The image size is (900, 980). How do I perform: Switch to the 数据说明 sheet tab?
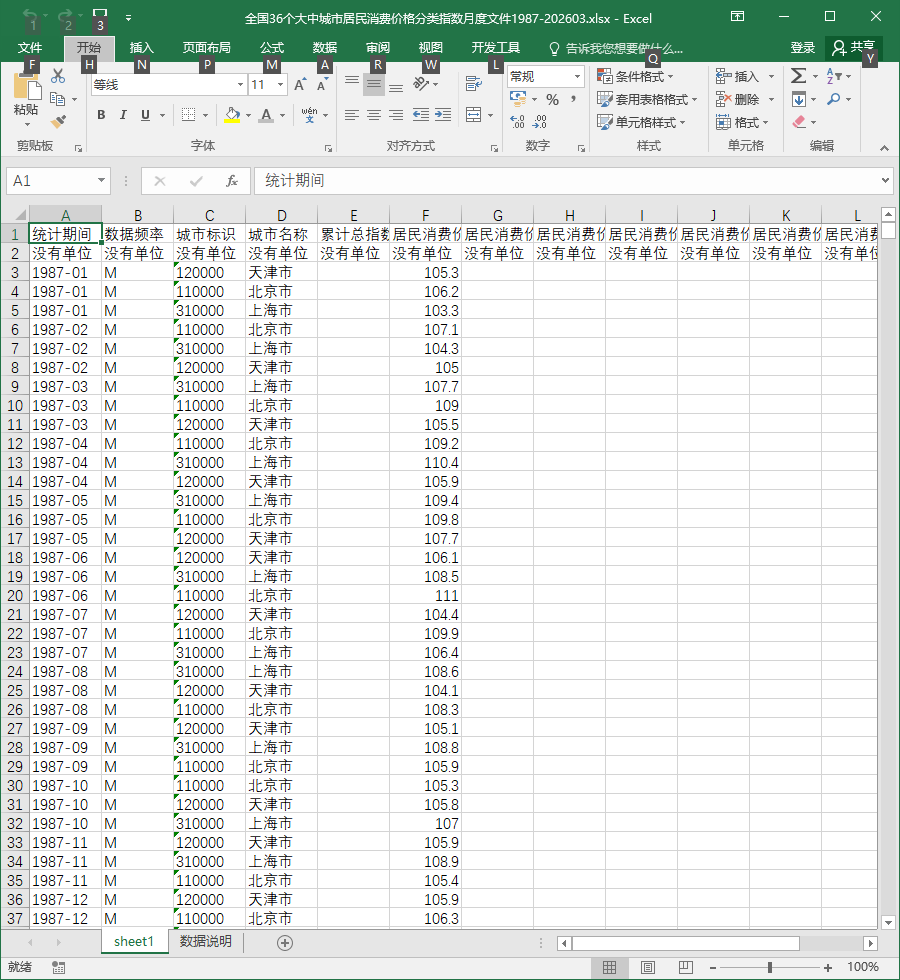[x=206, y=941]
